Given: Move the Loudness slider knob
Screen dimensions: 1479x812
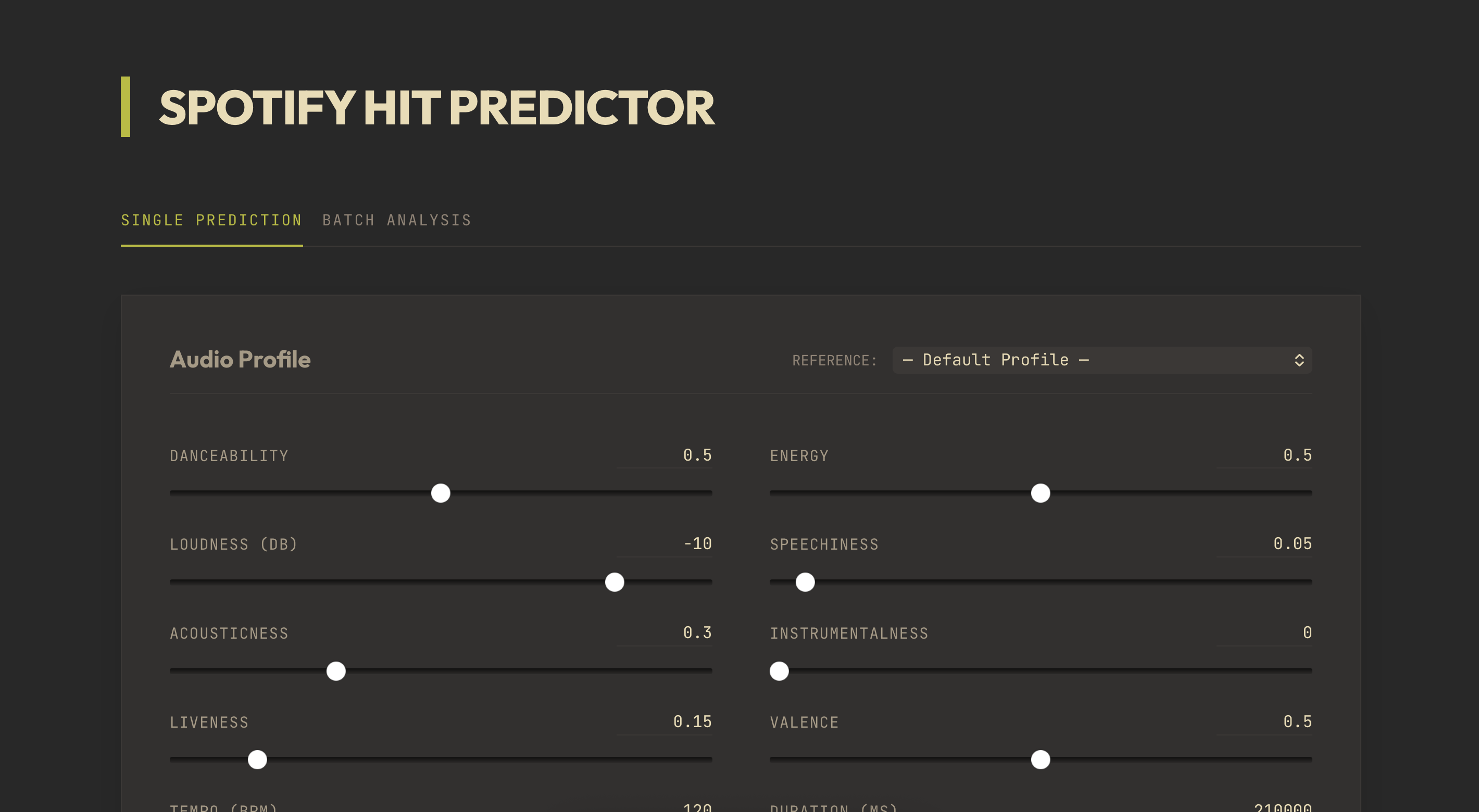Looking at the screenshot, I should pos(615,582).
